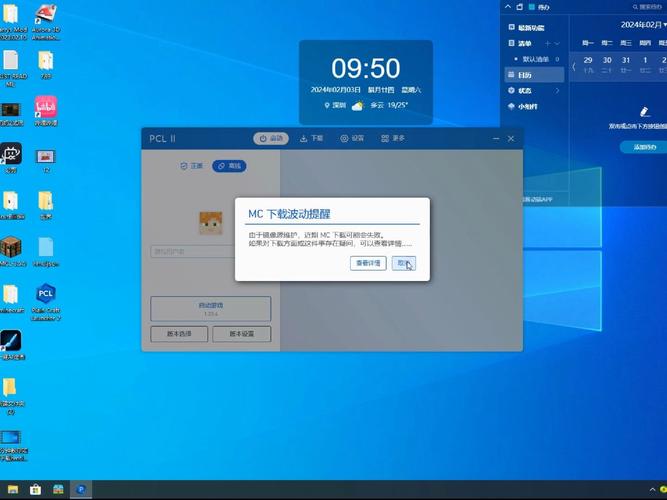Open the PCL launcher desktop shortcut
The image size is (667, 500).
pyautogui.click(x=45, y=295)
